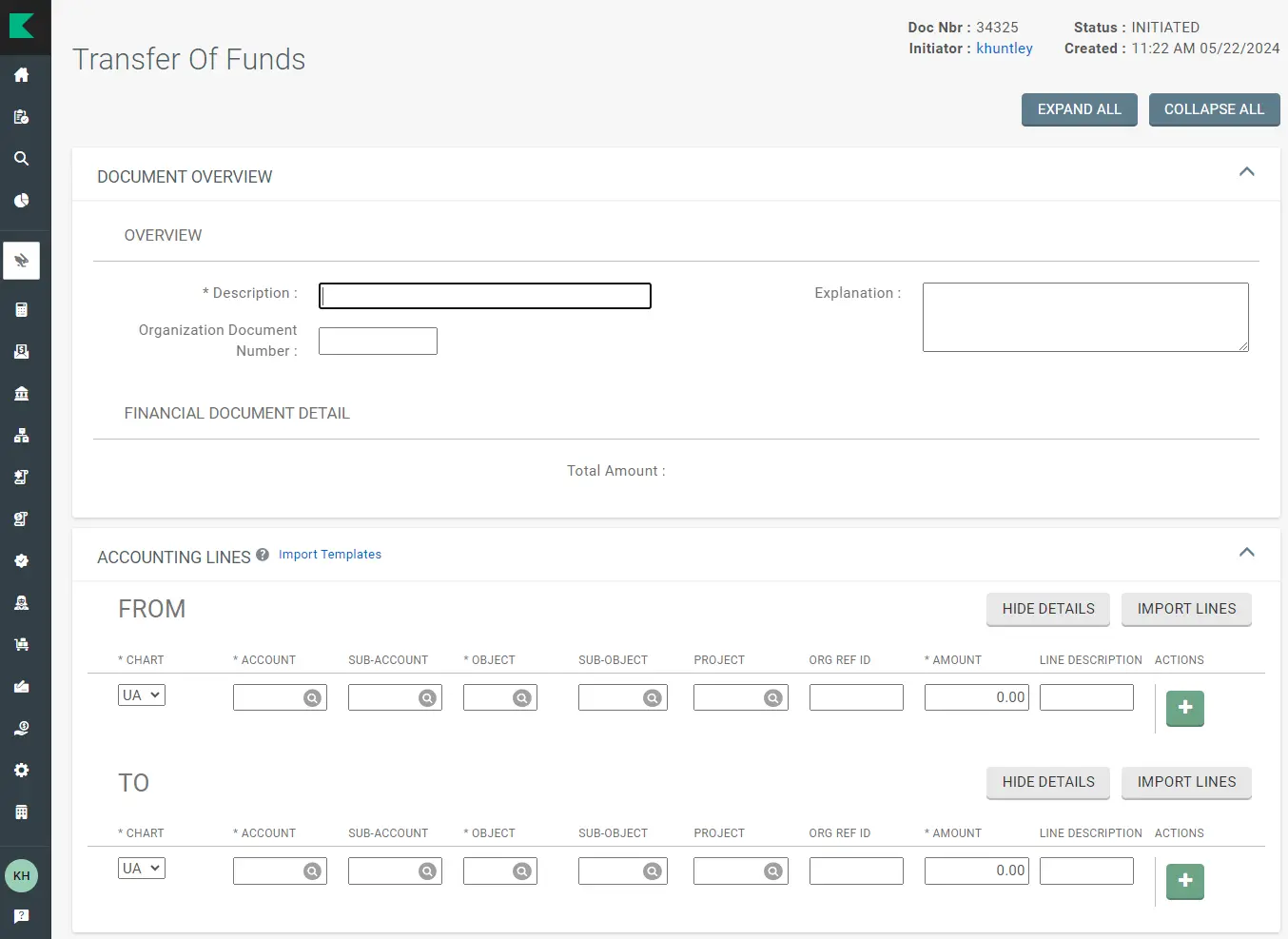The image size is (1288, 939).
Task: Open the KH user avatar menu
Action: click(x=21, y=876)
